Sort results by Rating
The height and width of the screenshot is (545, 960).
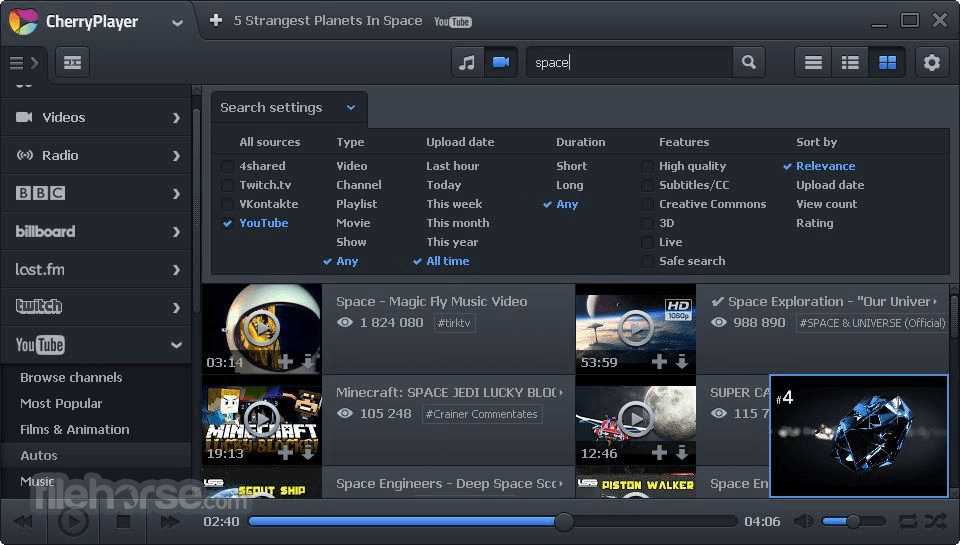click(x=814, y=223)
